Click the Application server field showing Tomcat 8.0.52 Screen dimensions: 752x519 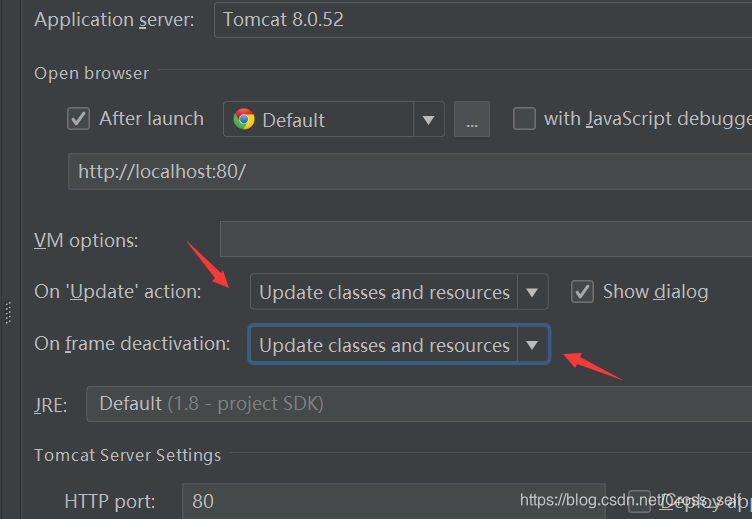pos(483,20)
